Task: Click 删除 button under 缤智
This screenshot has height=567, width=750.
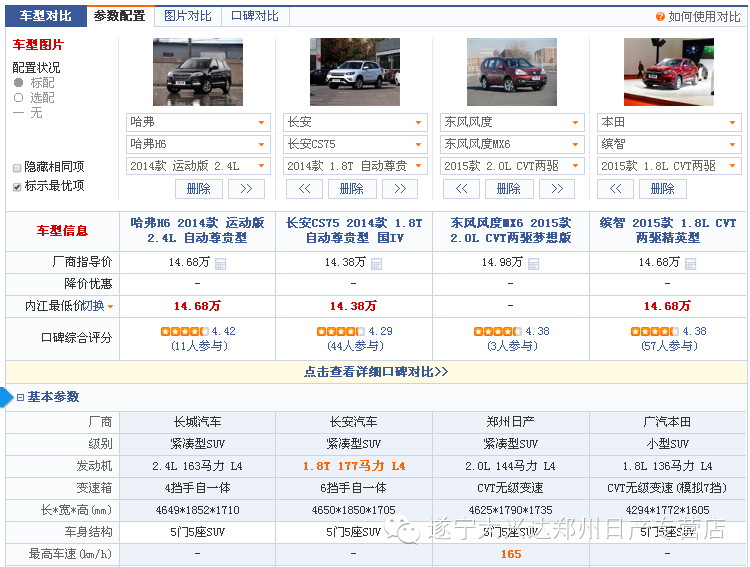Action: pyautogui.click(x=663, y=189)
